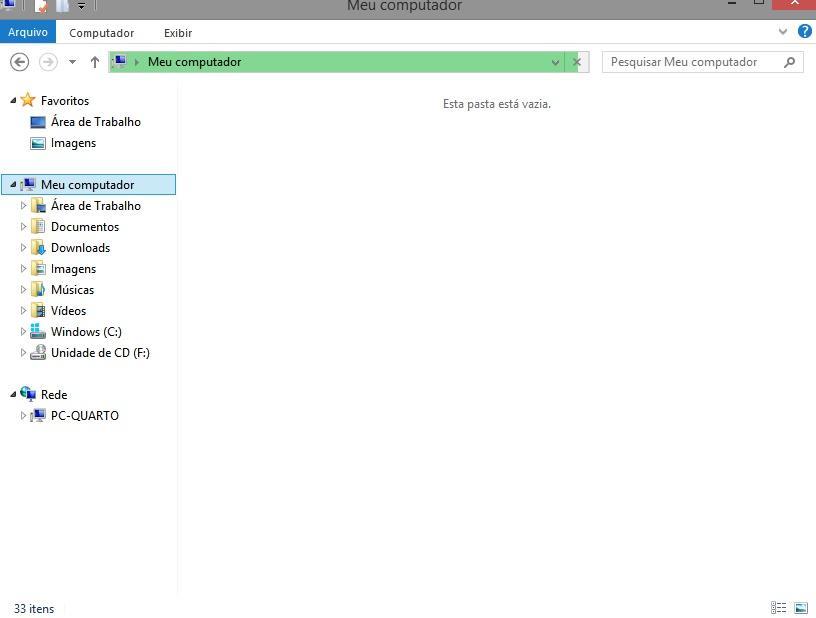Expand Área de Trabalho under Meu computador
This screenshot has height=618, width=816.
[x=23, y=205]
